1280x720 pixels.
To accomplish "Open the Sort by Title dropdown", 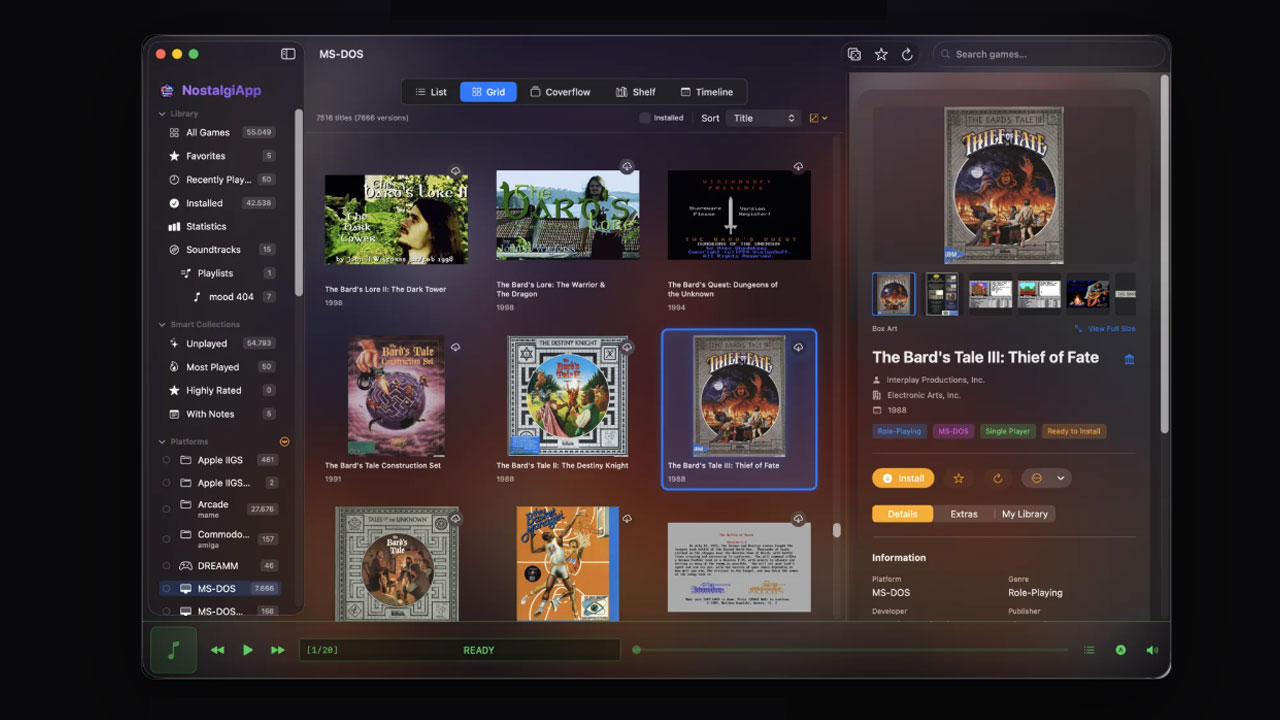I will pyautogui.click(x=763, y=118).
